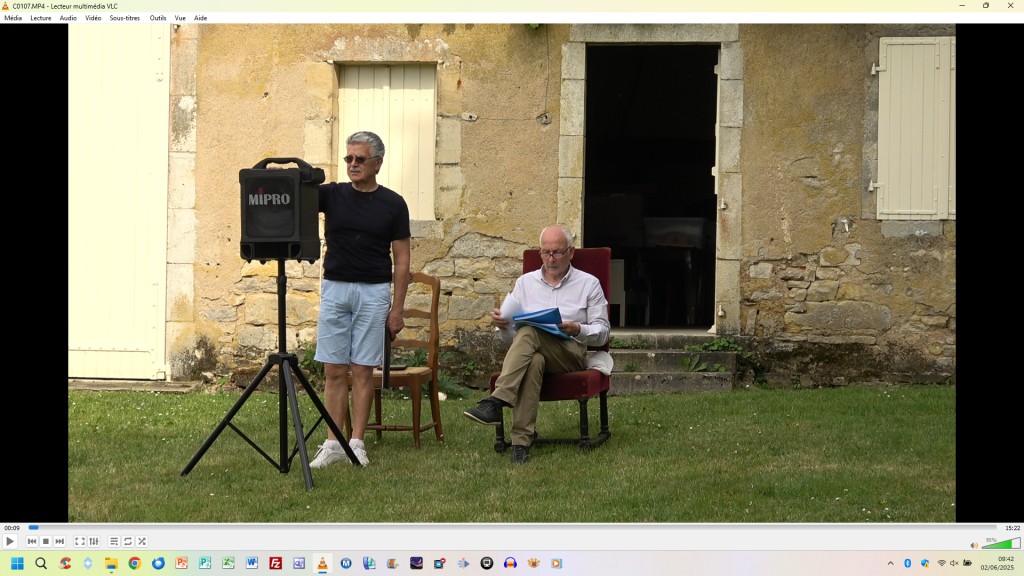Stop the video playback
This screenshot has width=1024, height=576.
[46, 541]
